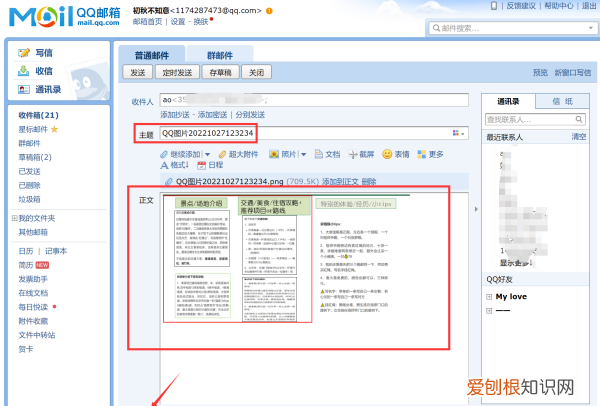Click the 存草稿 save draft button
The height and width of the screenshot is (406, 600).
[x=220, y=72]
